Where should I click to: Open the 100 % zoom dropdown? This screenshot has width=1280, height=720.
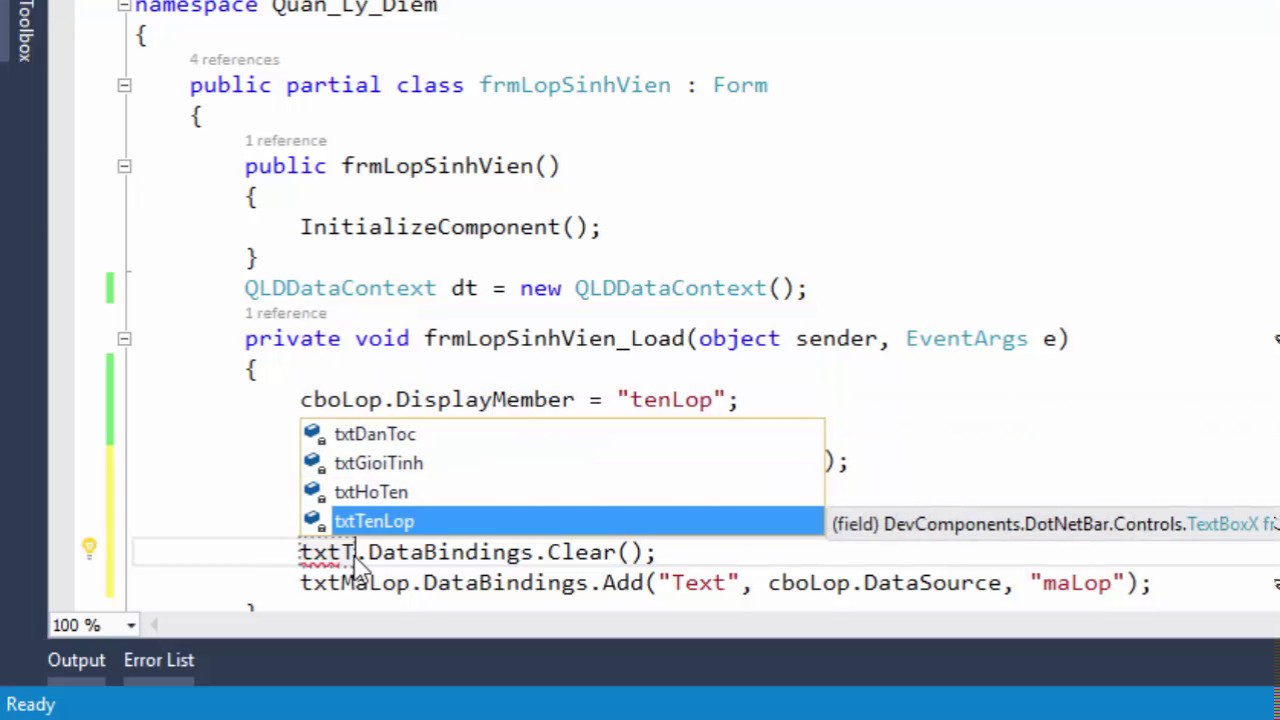[x=131, y=626]
